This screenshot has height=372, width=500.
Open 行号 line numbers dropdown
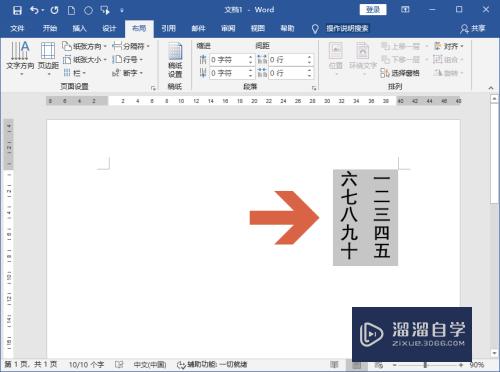(x=127, y=60)
